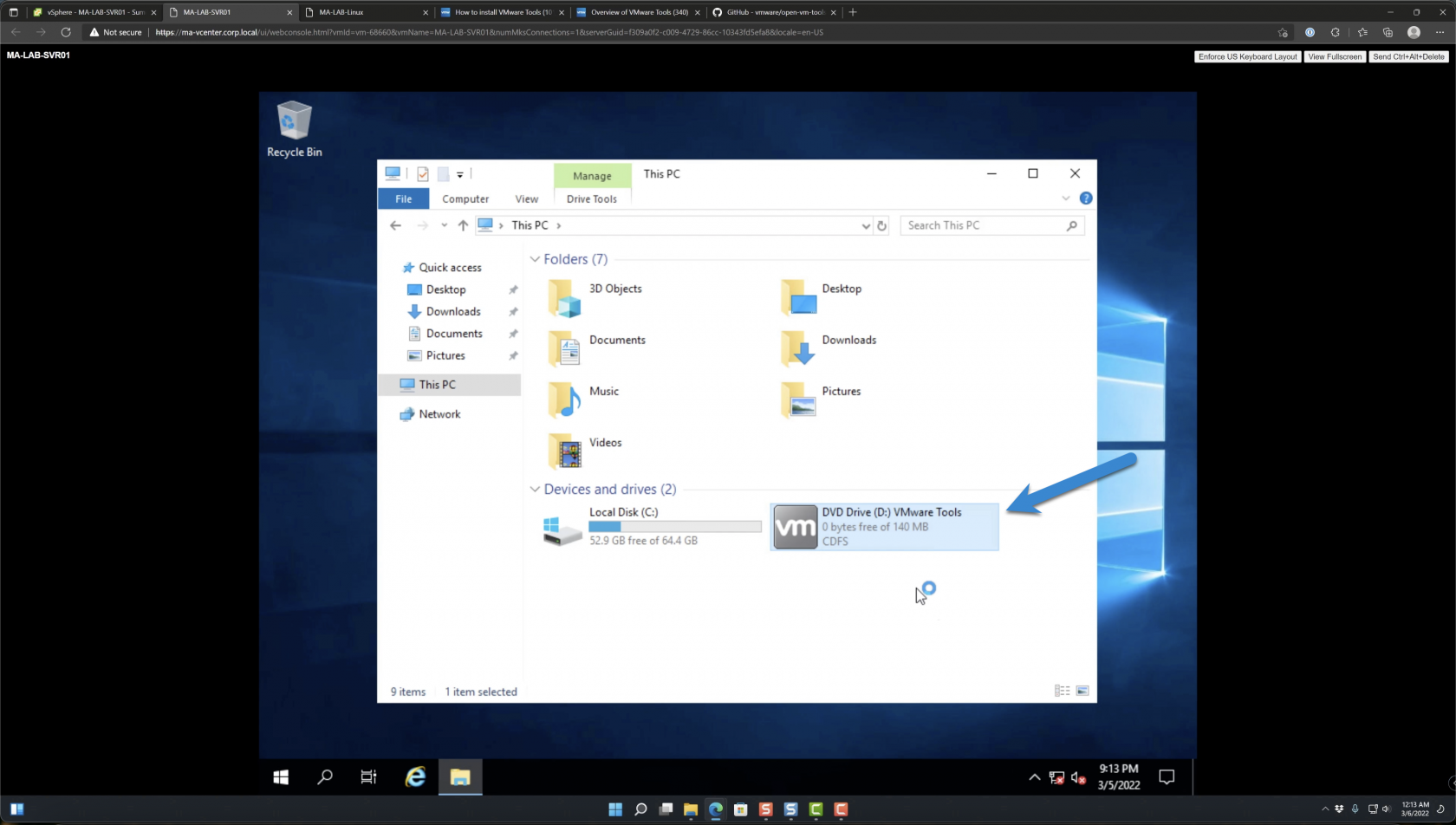Select Downloads in navigation pane
Image resolution: width=1456 pixels, height=825 pixels.
[453, 312]
